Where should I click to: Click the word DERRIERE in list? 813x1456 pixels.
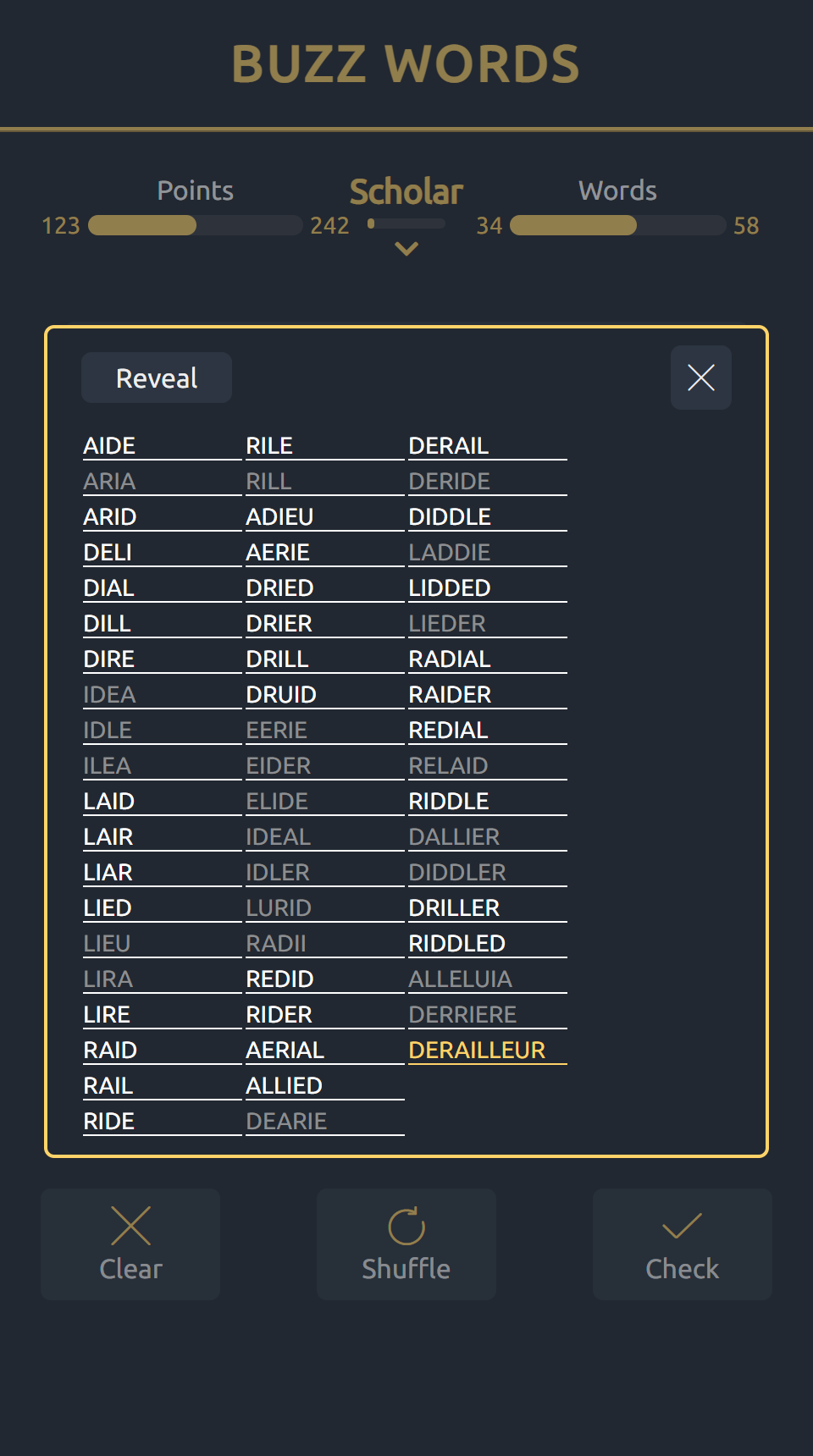point(462,1014)
